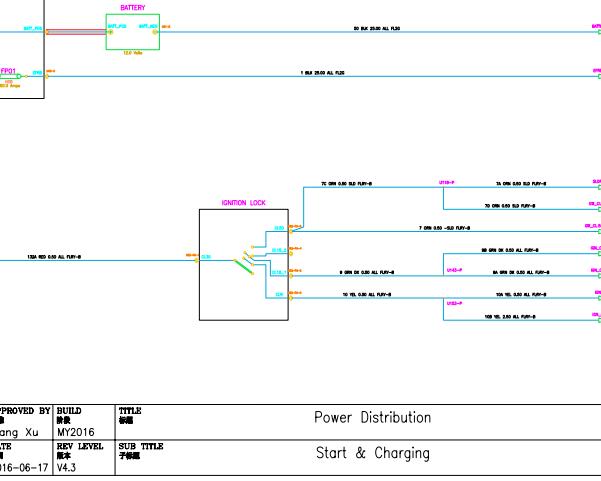Select wire label 7 GRN 0.50 -SLD FLRY-B

click(444, 228)
